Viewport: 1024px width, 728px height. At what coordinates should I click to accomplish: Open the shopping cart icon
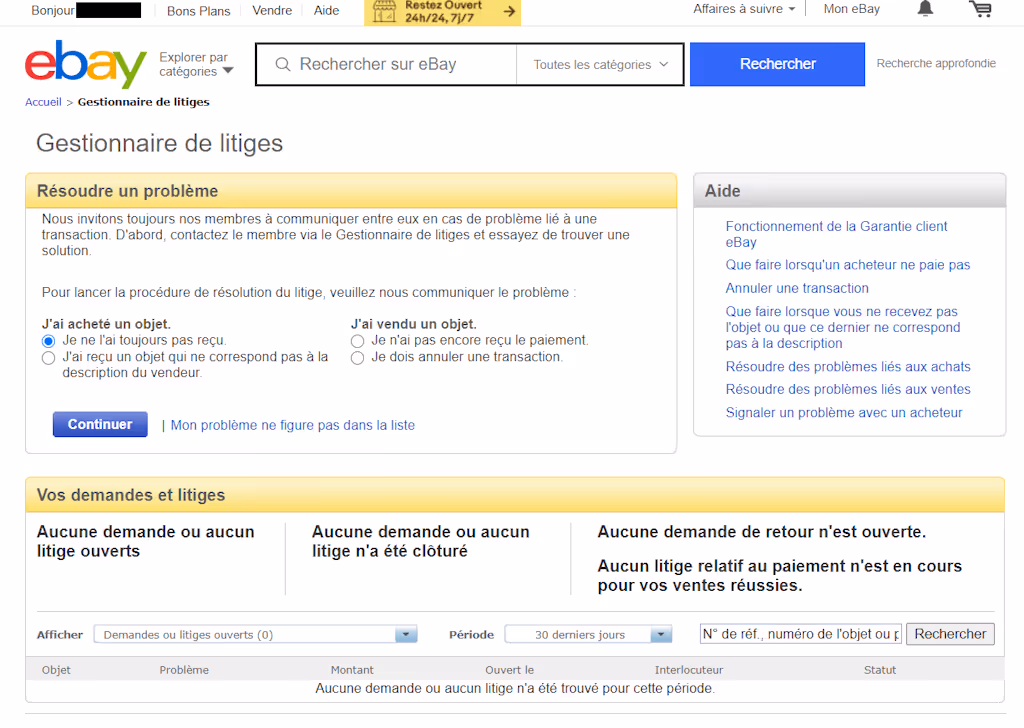981,9
